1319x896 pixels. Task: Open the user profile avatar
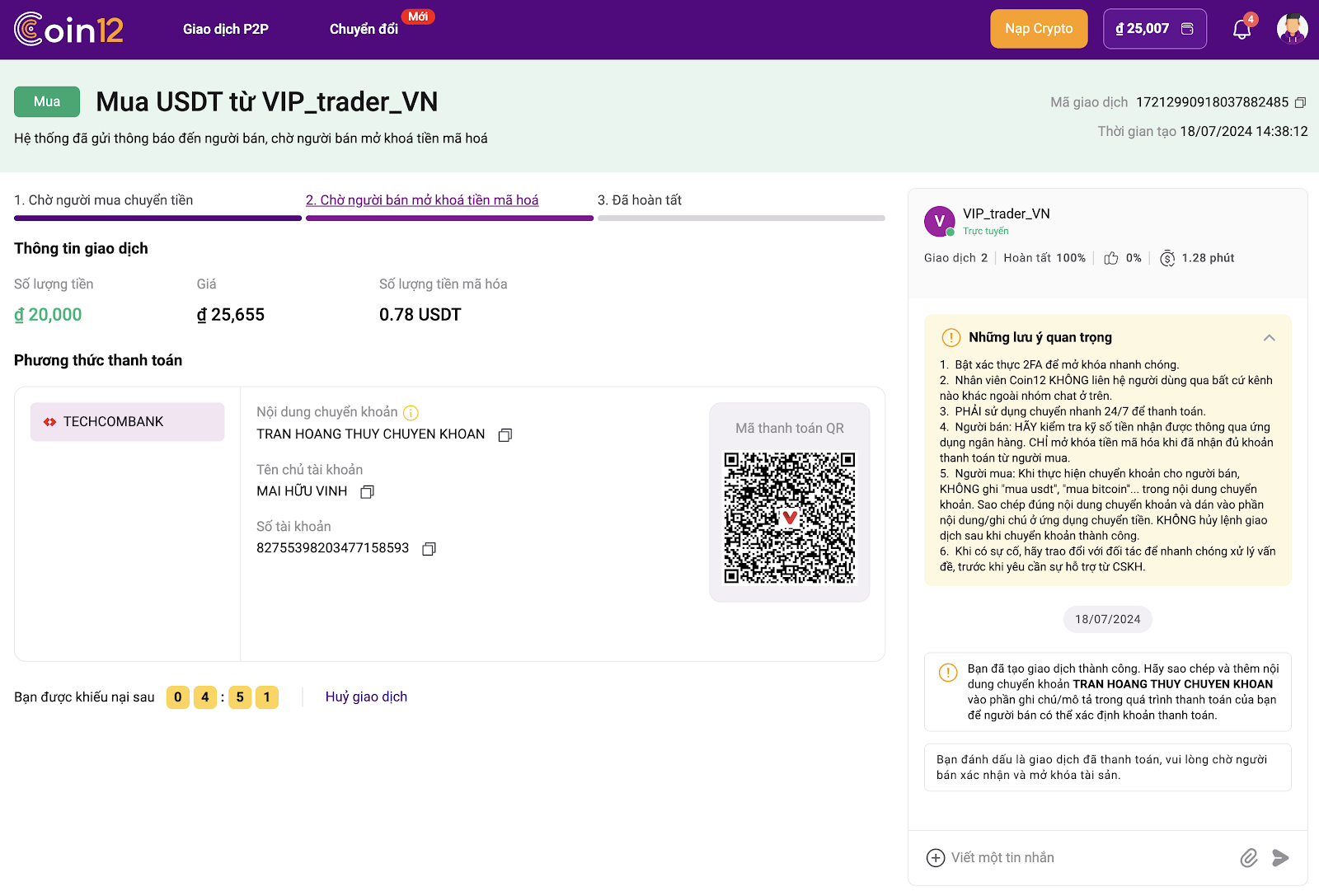[x=1292, y=29]
